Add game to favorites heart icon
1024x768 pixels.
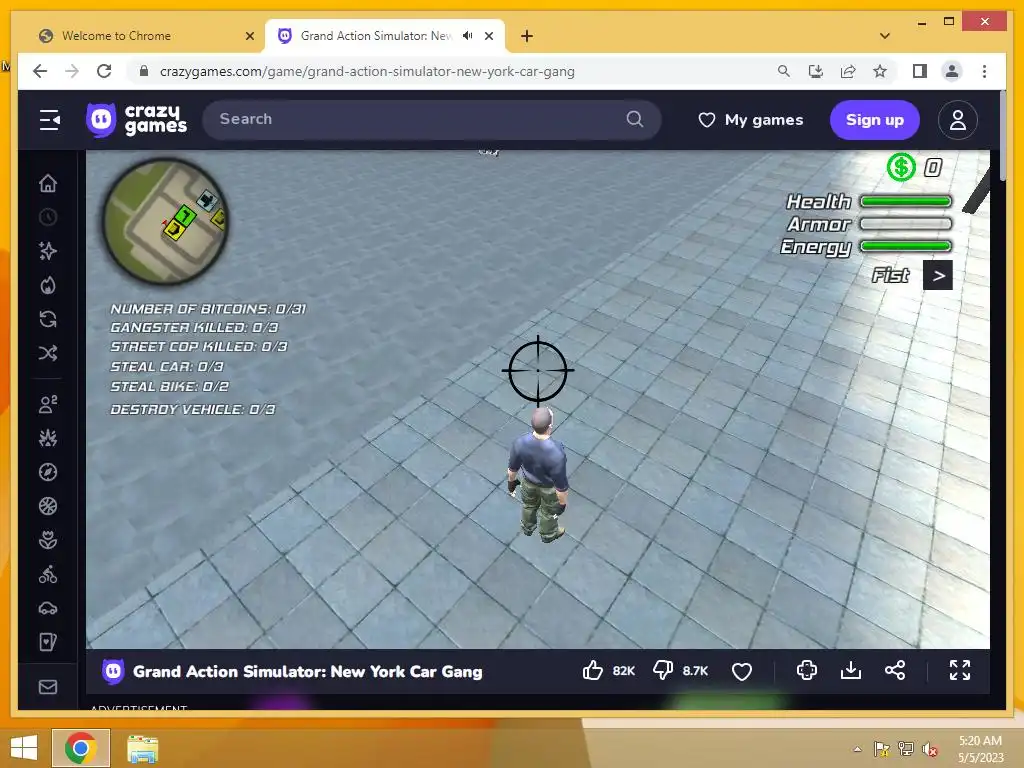pos(742,671)
